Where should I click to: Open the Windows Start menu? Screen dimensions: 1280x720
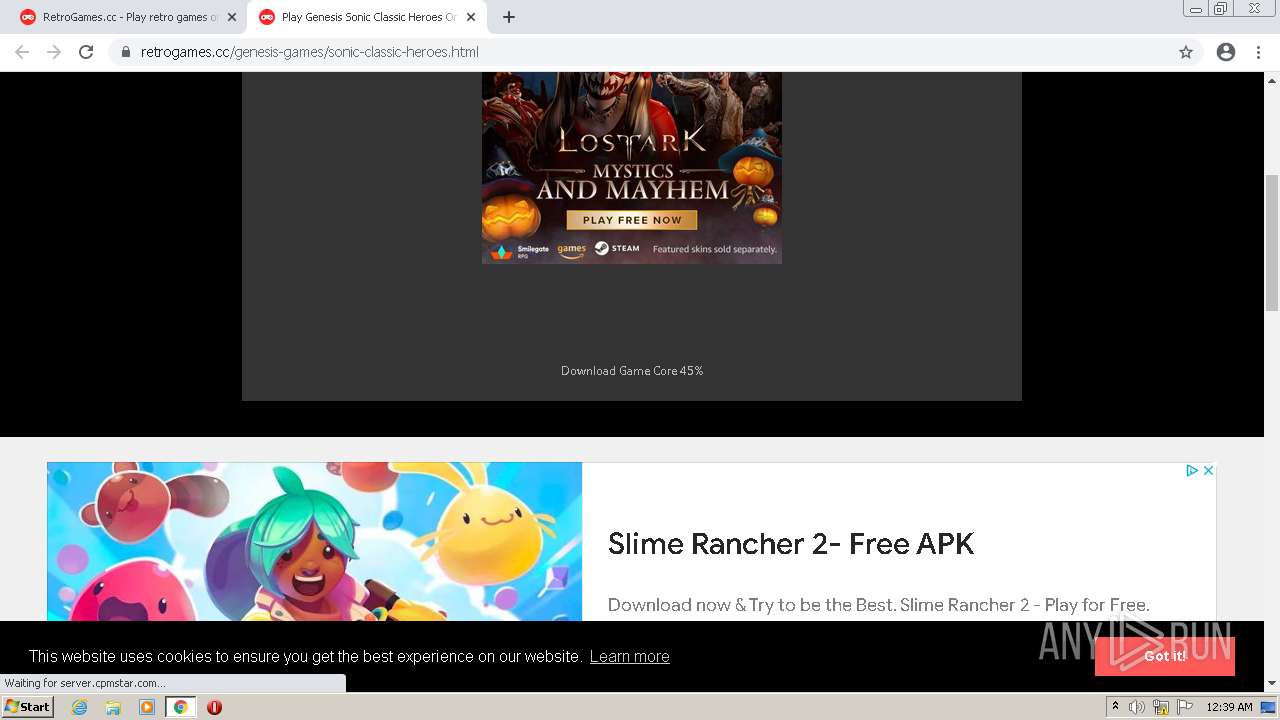(28, 707)
